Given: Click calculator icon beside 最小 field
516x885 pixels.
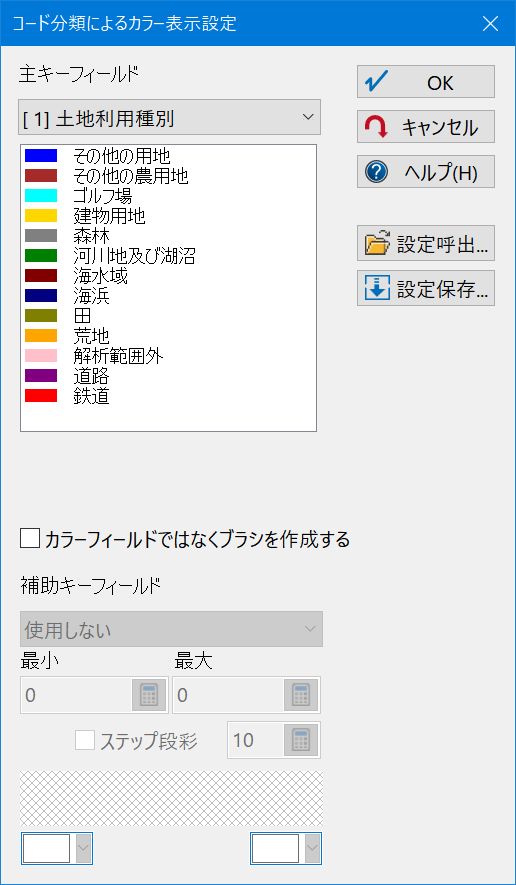Looking at the screenshot, I should coord(149,695).
